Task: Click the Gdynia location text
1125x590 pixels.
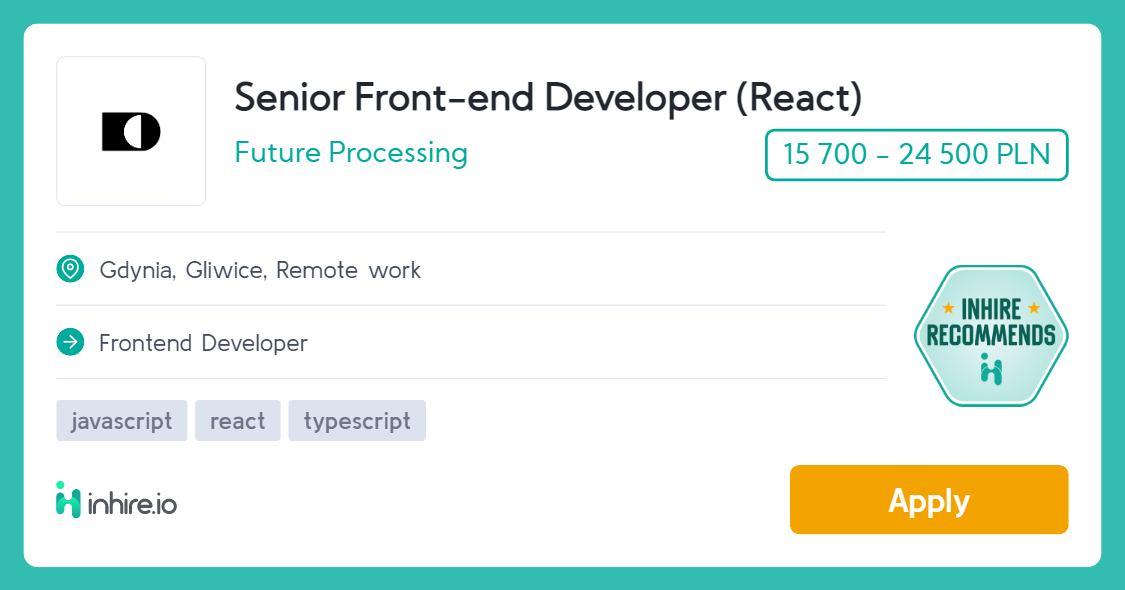Action: pos(137,271)
